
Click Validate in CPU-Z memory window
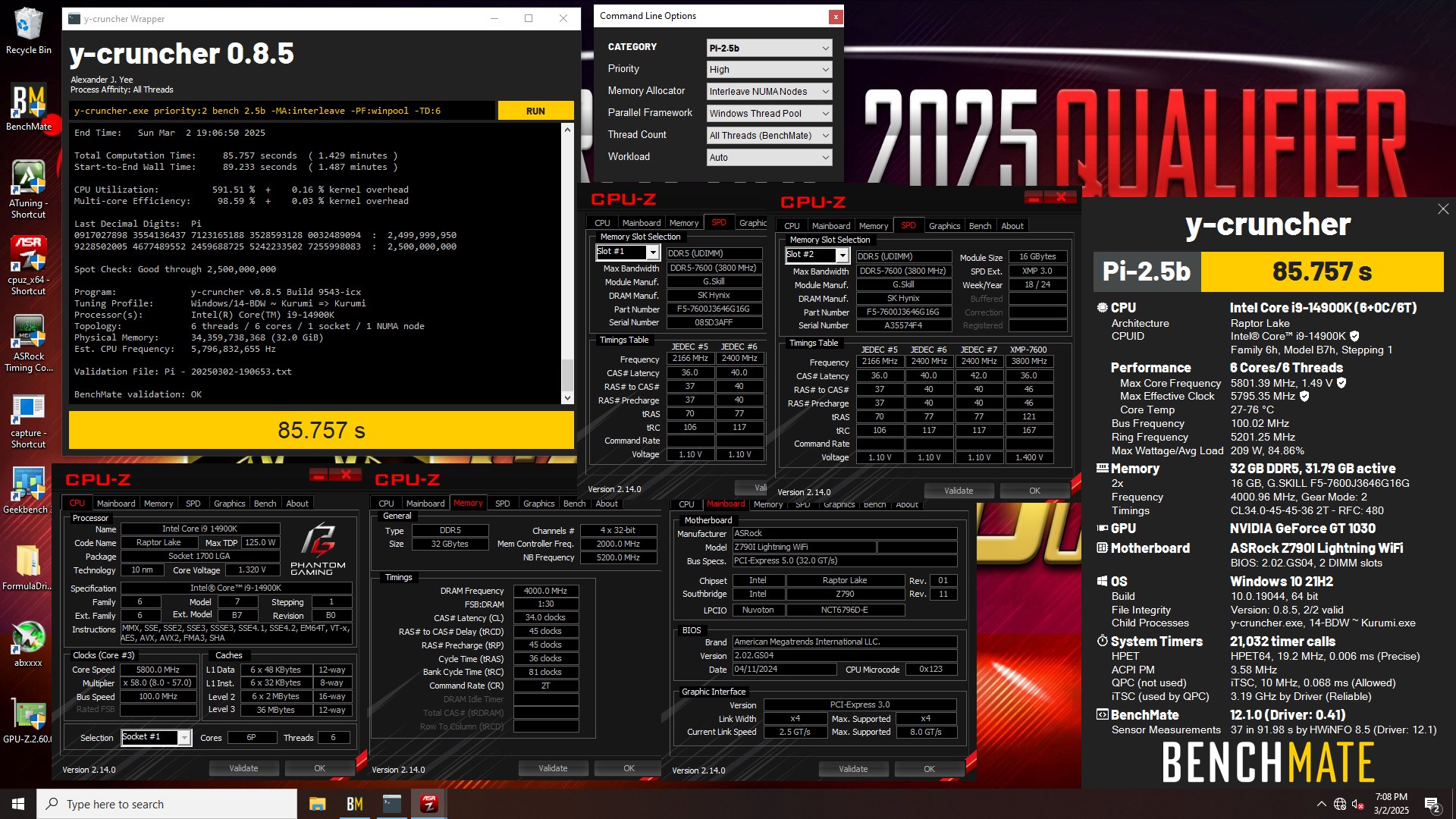coord(553,768)
